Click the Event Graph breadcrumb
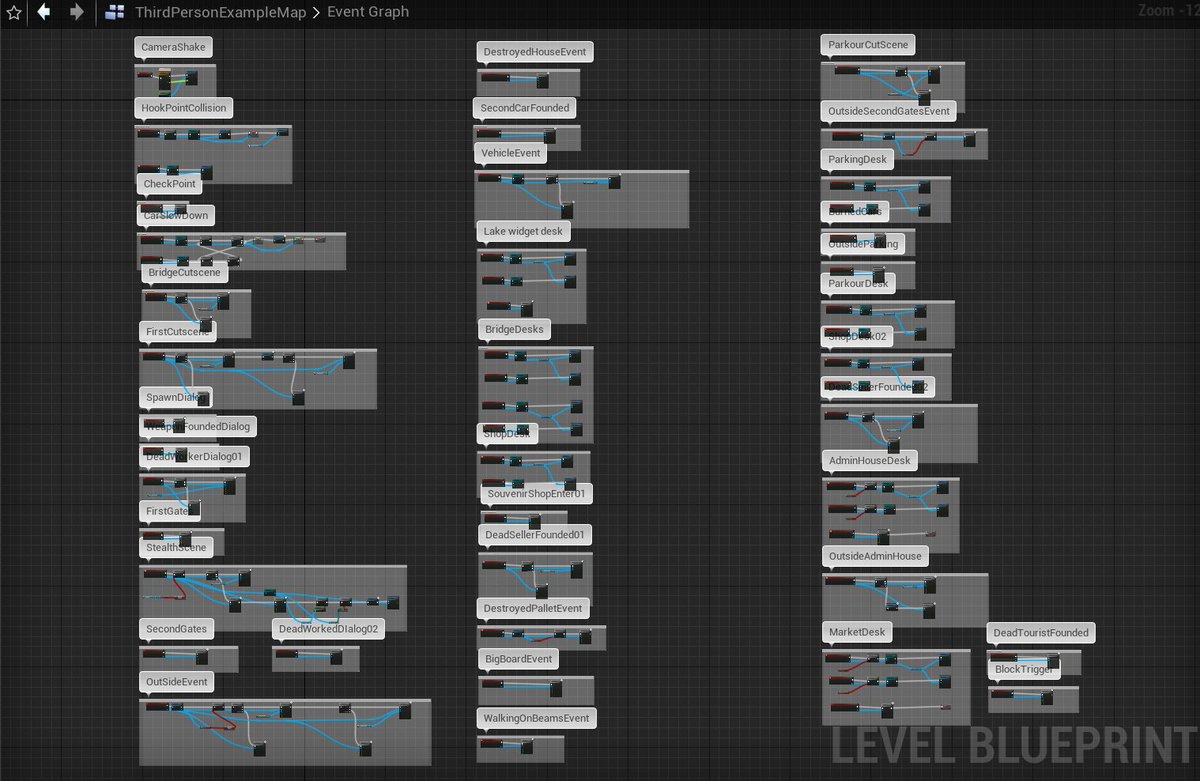The width and height of the screenshot is (1200, 781). [x=368, y=12]
